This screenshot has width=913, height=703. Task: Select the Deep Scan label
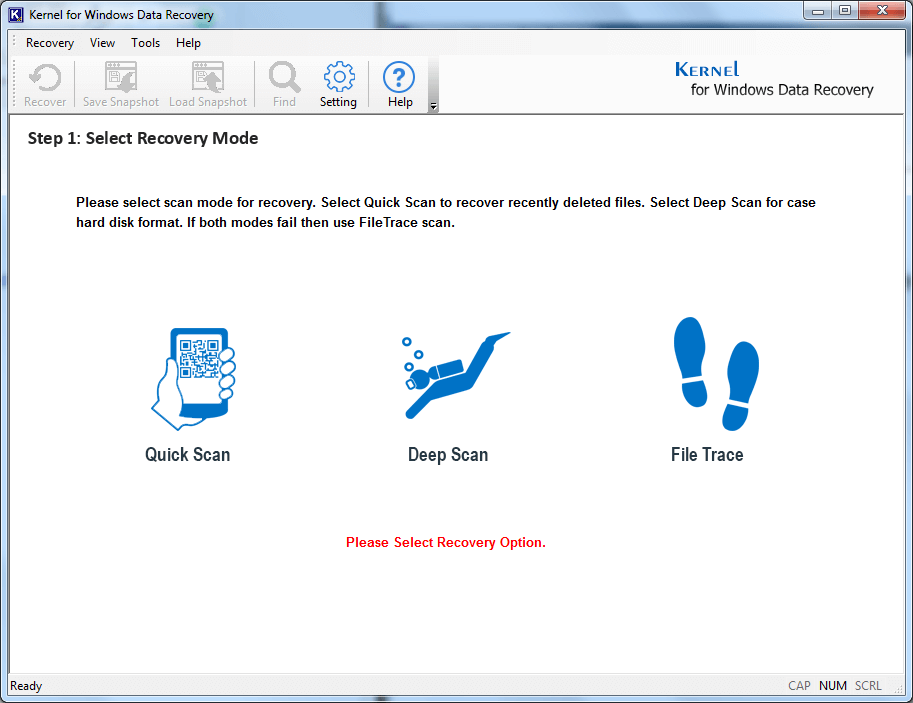point(448,455)
